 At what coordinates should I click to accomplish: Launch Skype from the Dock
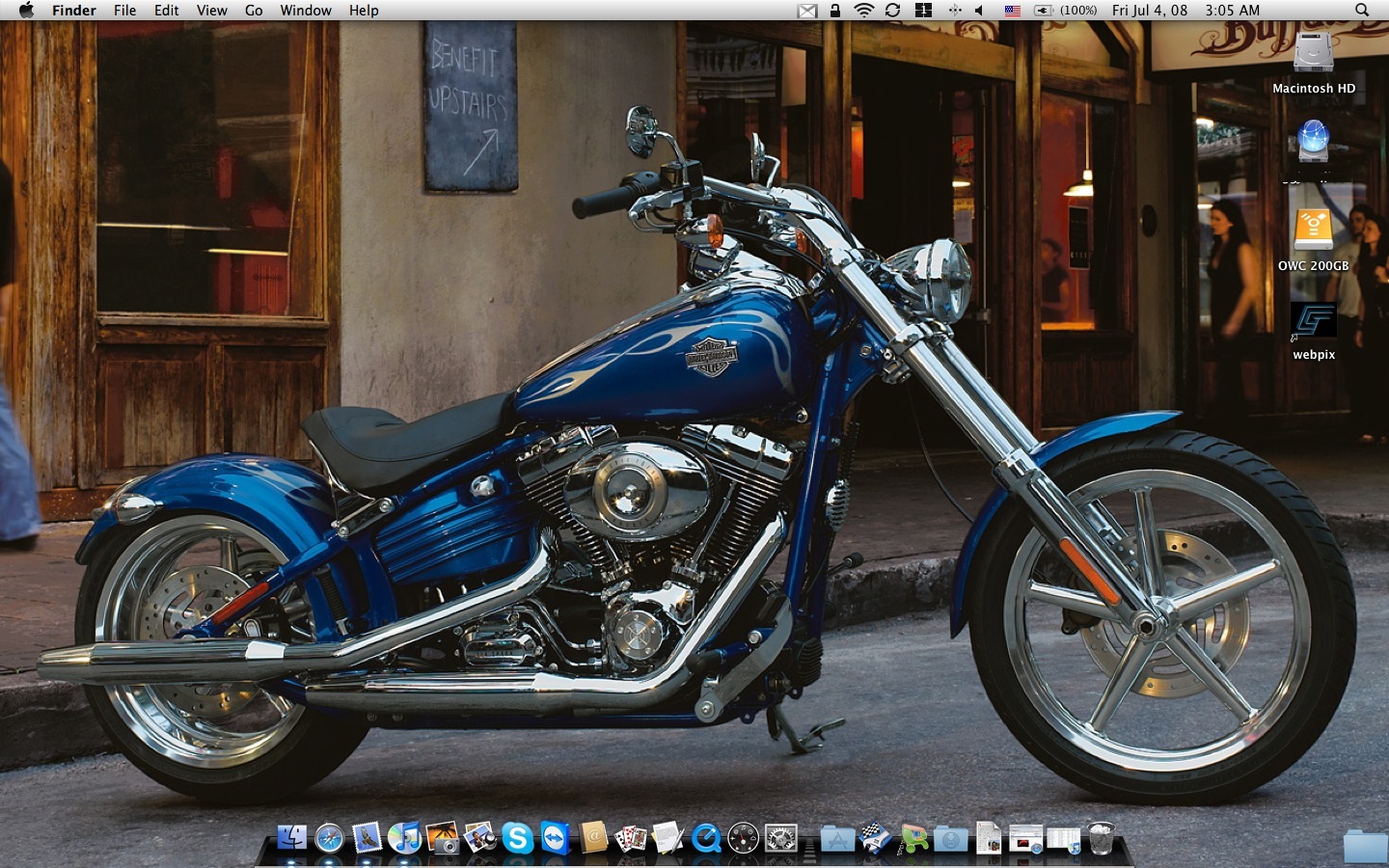click(x=517, y=838)
